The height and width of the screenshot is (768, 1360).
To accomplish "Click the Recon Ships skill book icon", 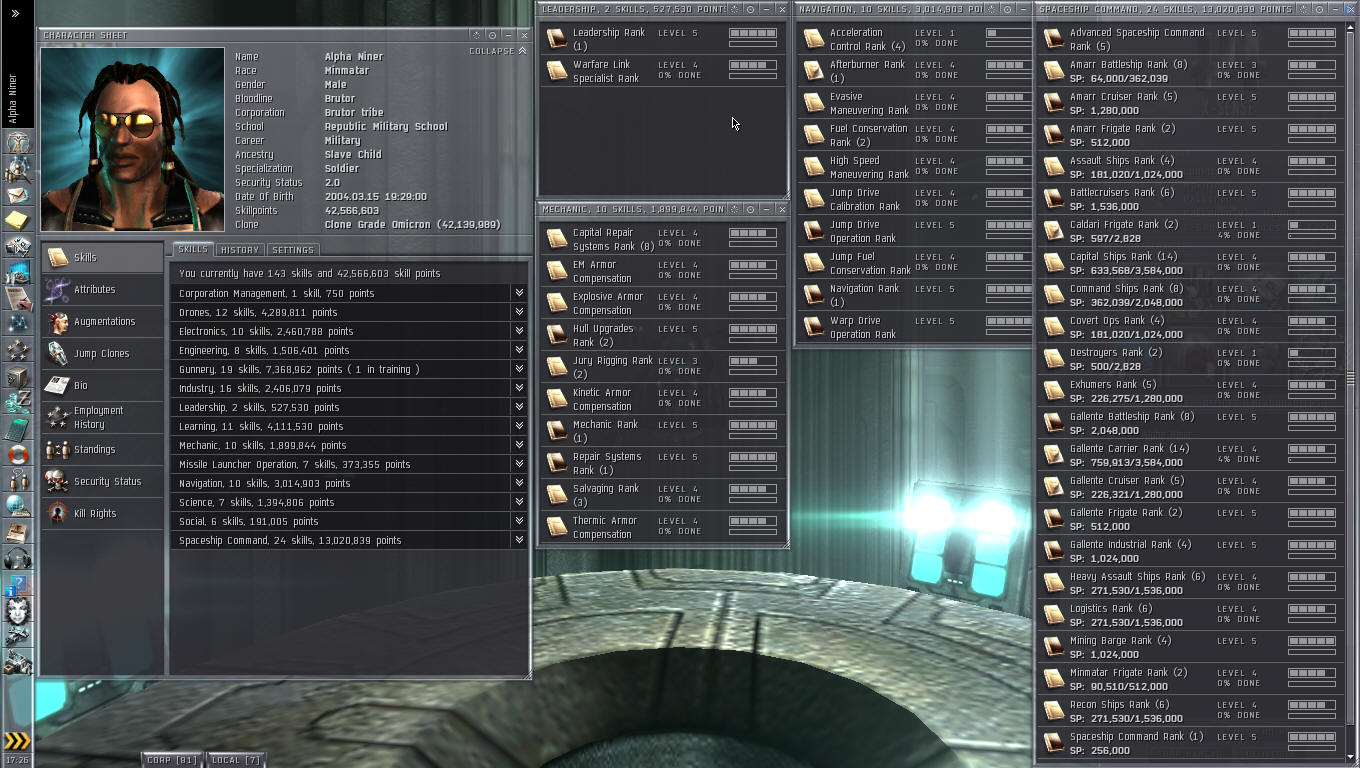I will point(1053,710).
